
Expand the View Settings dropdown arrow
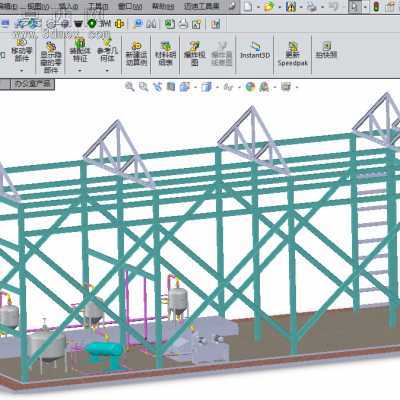point(297,88)
